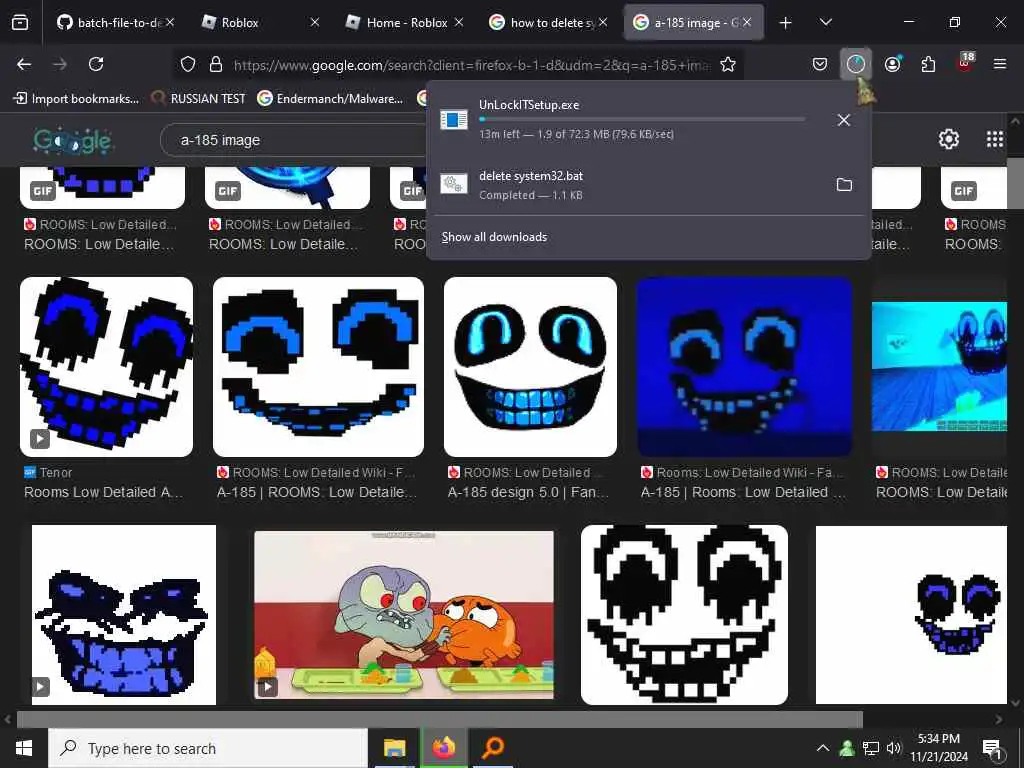Go to Google home via logo
The image size is (1024, 768).
(x=73, y=140)
